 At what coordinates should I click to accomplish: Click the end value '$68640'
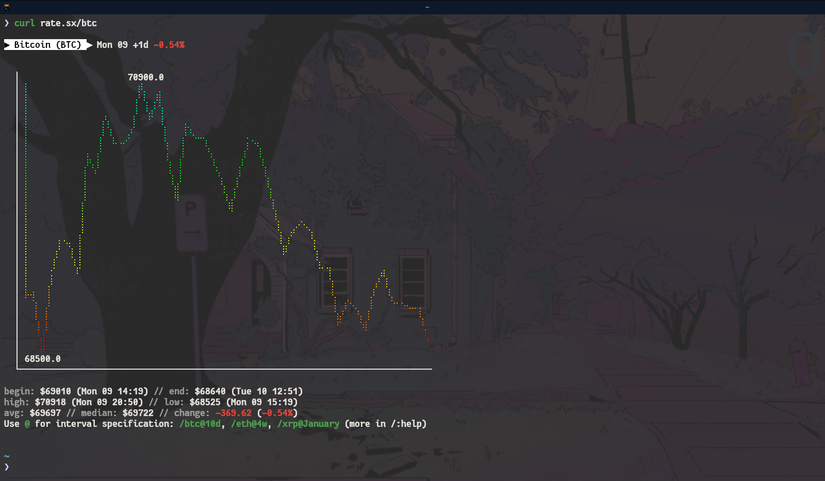(x=210, y=392)
